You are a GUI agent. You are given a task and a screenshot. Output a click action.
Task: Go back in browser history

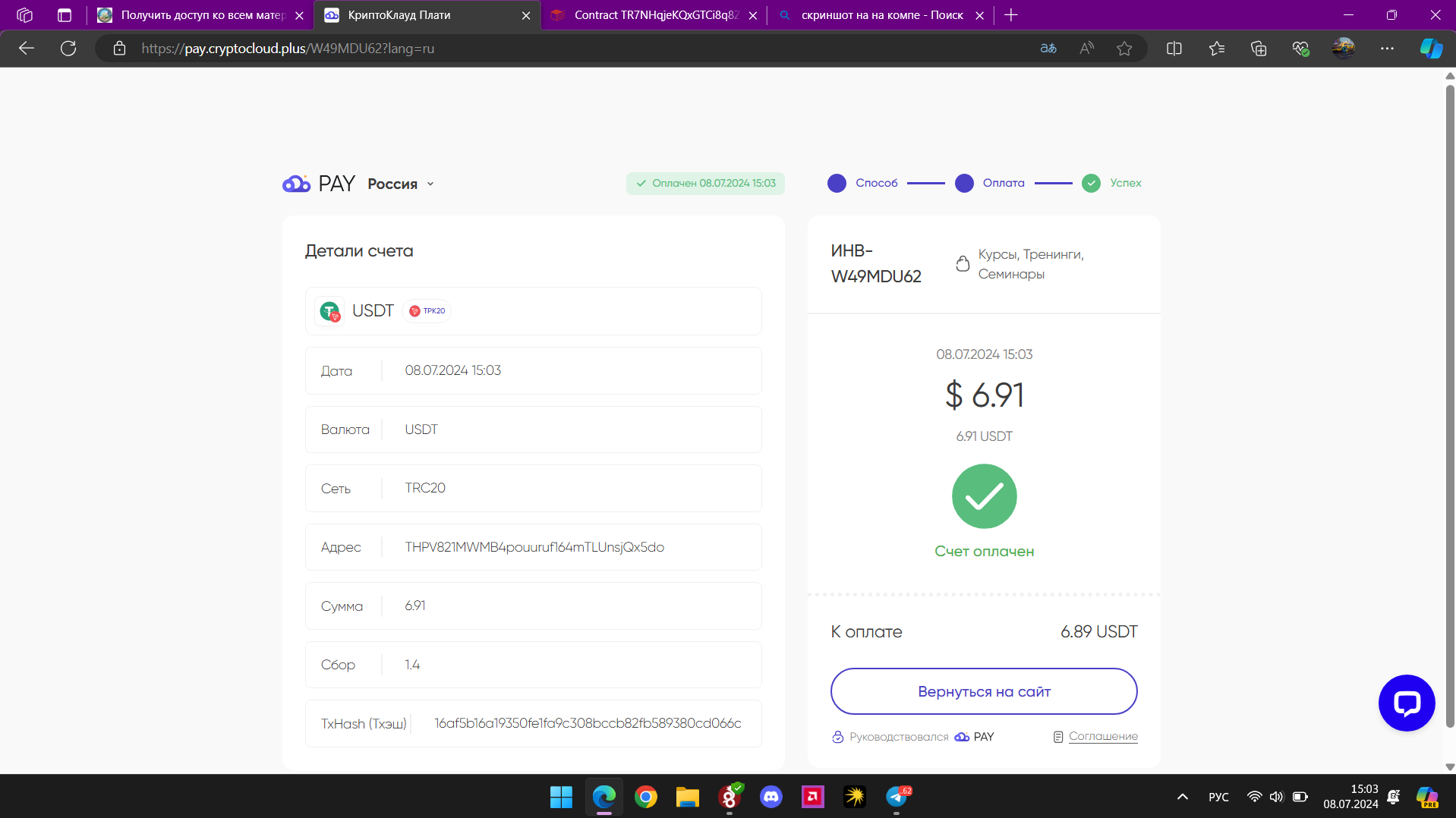27,49
